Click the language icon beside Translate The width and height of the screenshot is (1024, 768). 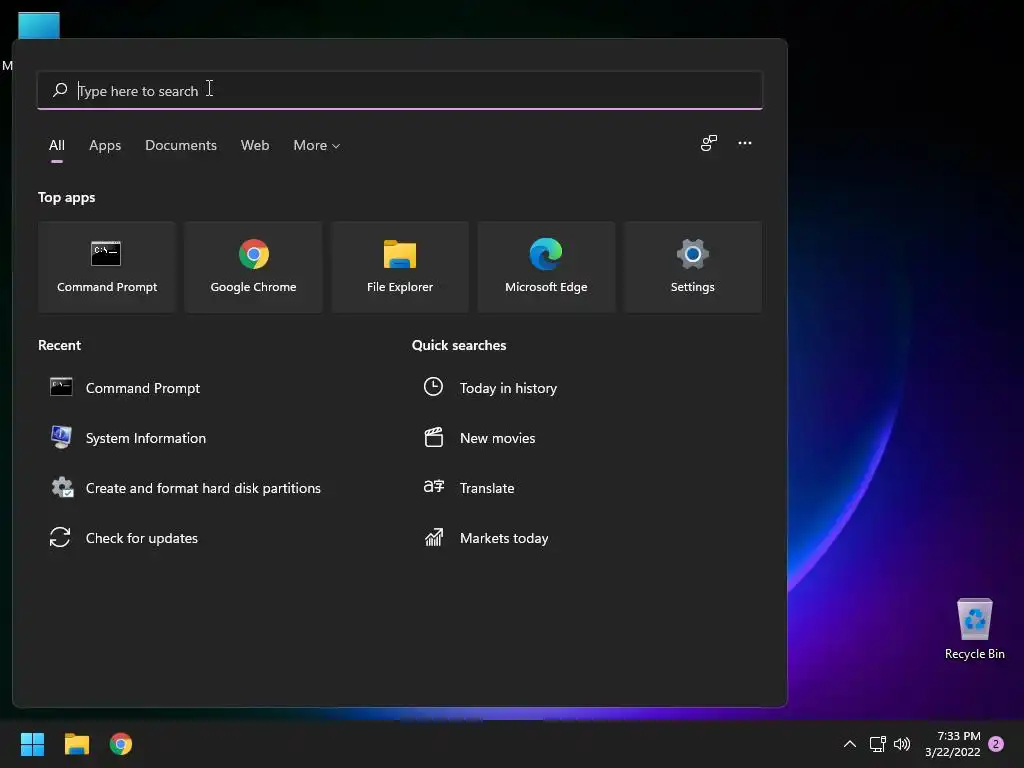coord(434,487)
